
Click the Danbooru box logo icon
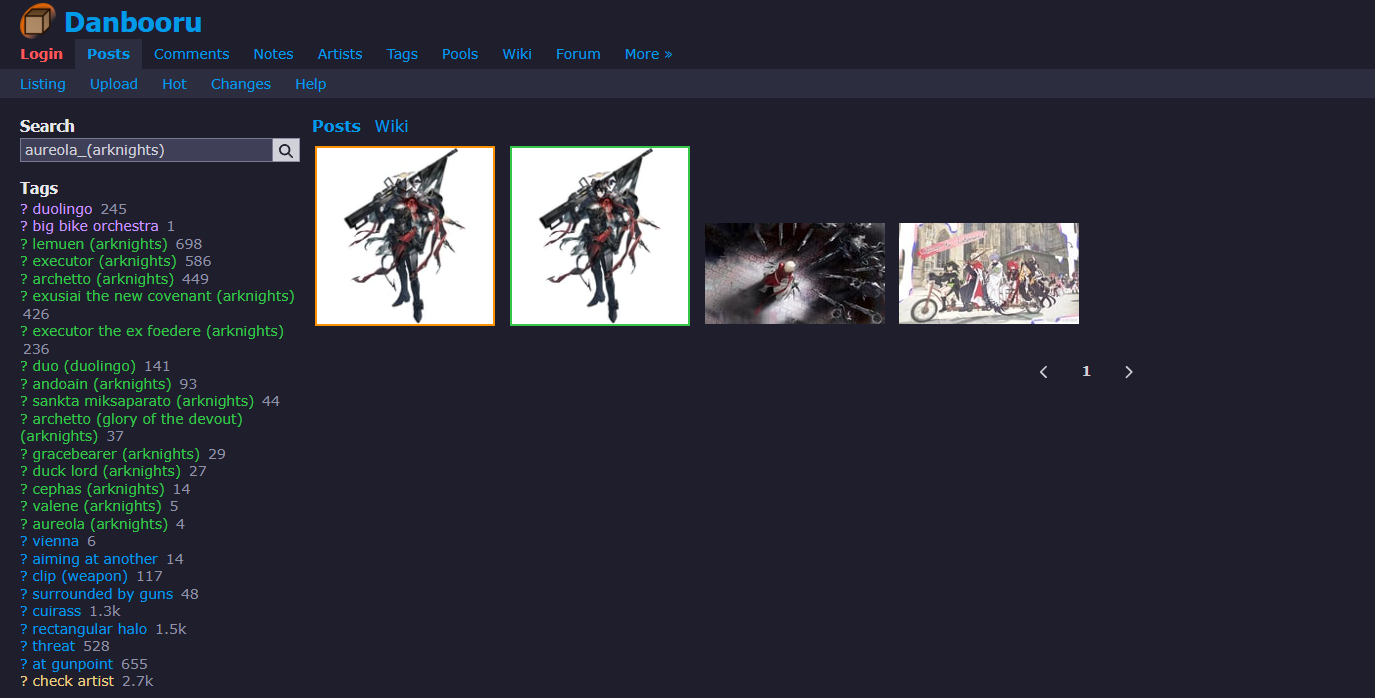click(38, 21)
